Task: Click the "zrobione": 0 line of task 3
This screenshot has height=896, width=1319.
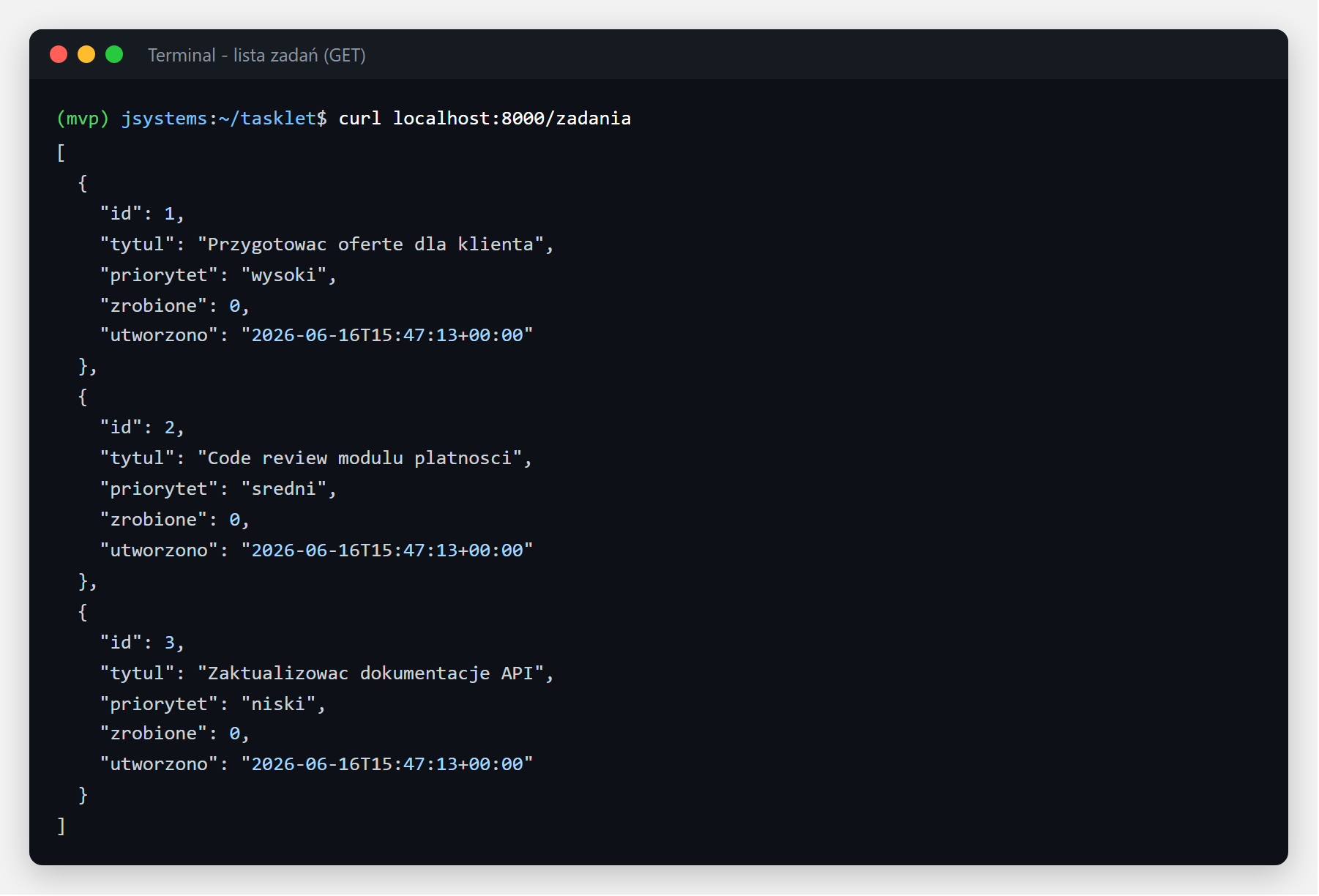Action: coord(174,733)
